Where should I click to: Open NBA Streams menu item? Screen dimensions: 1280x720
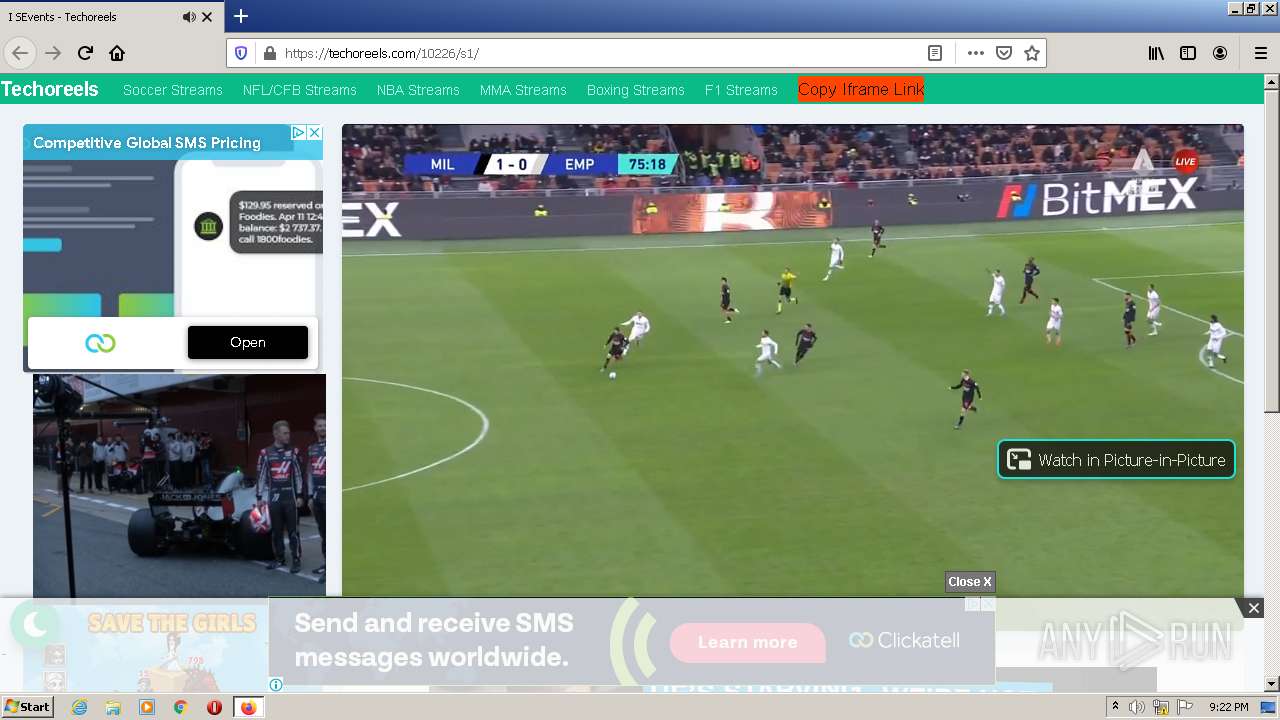pos(418,90)
